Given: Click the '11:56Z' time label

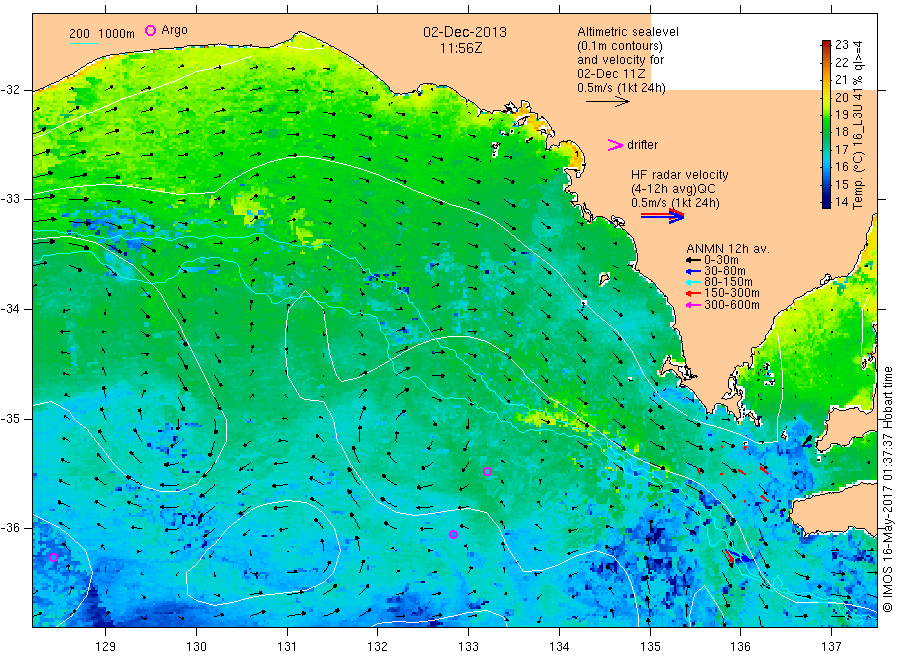Looking at the screenshot, I should [461, 48].
